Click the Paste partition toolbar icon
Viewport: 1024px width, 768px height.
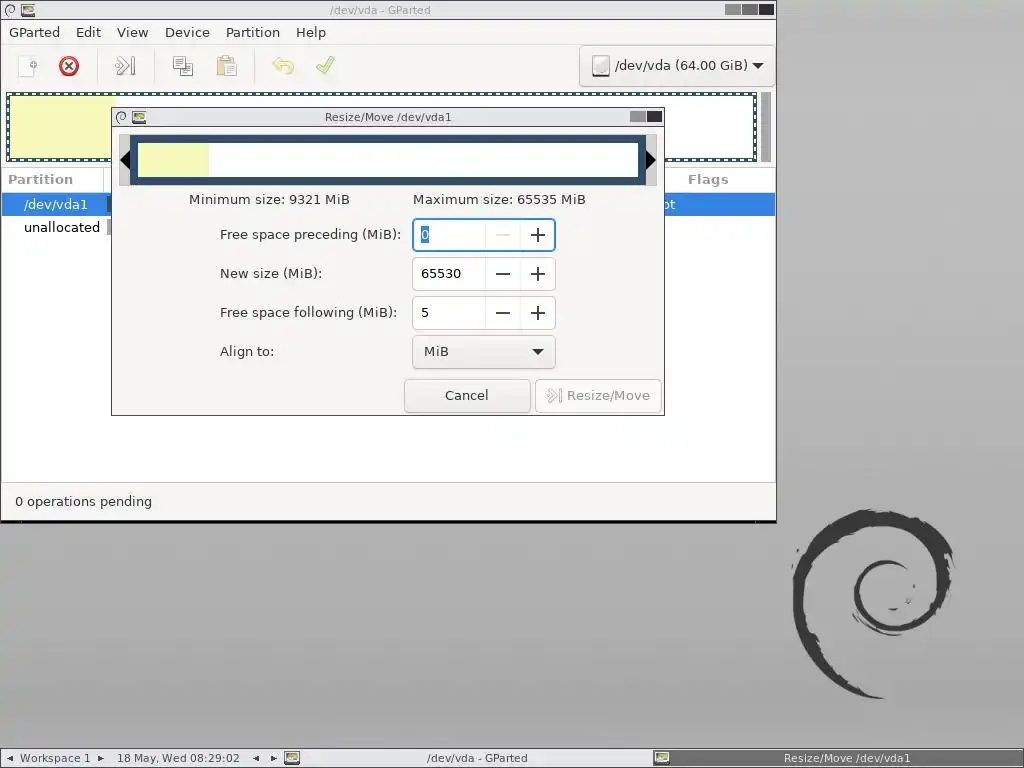[x=227, y=66]
